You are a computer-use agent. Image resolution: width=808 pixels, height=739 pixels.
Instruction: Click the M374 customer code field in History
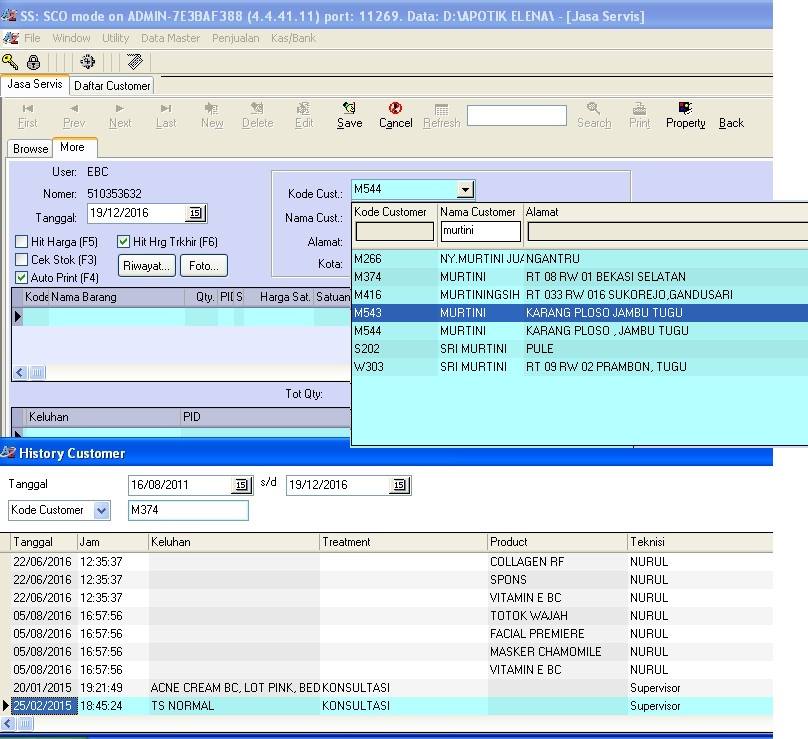188,510
